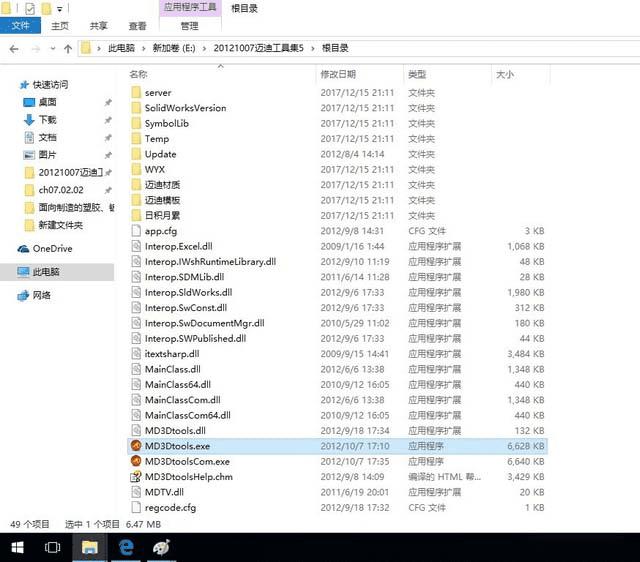Click the OneDrive cloud icon
Screen dimensions: 640x562
tap(23, 249)
